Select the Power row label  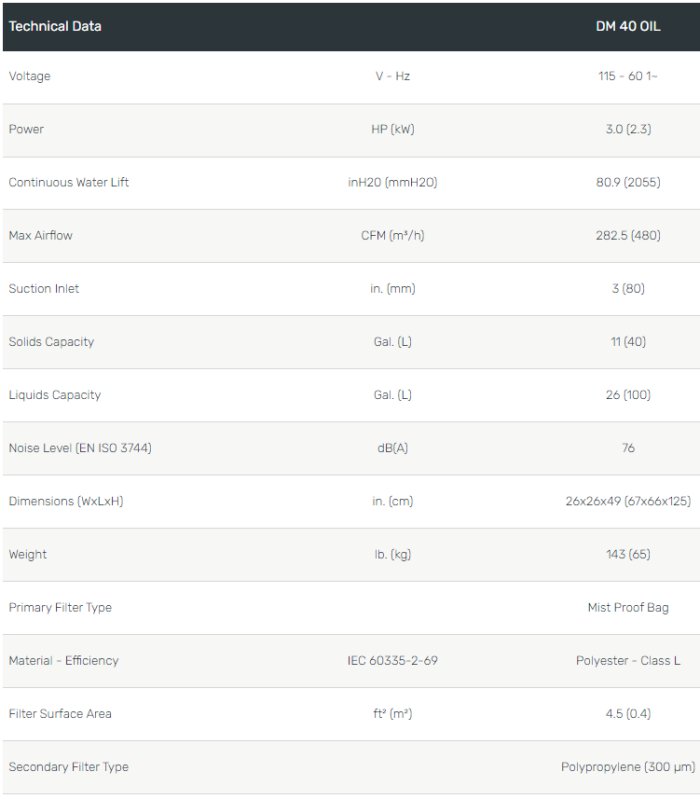(x=26, y=129)
